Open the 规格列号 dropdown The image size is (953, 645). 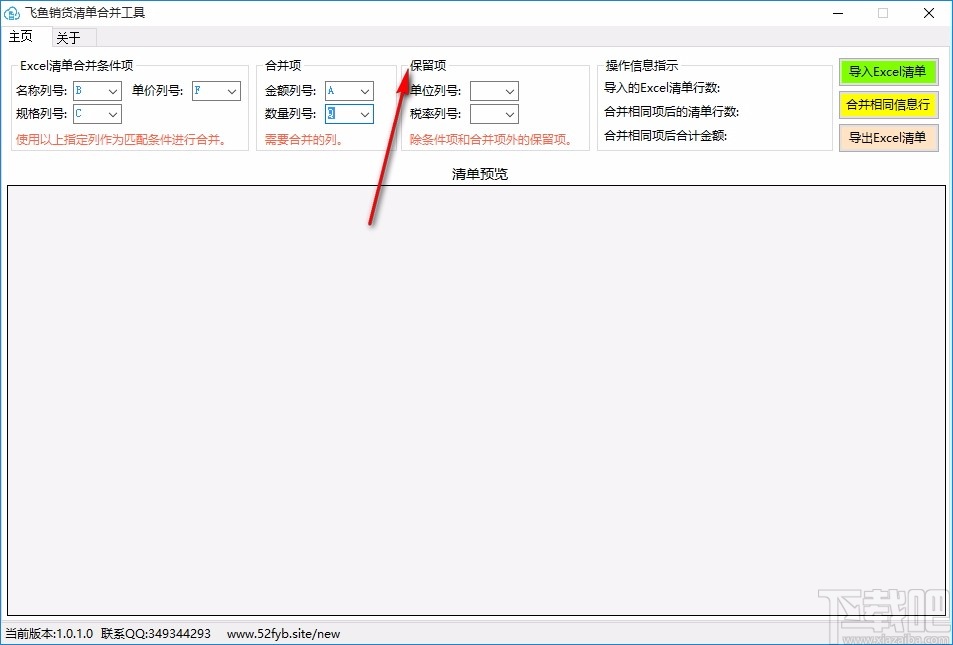tap(115, 113)
